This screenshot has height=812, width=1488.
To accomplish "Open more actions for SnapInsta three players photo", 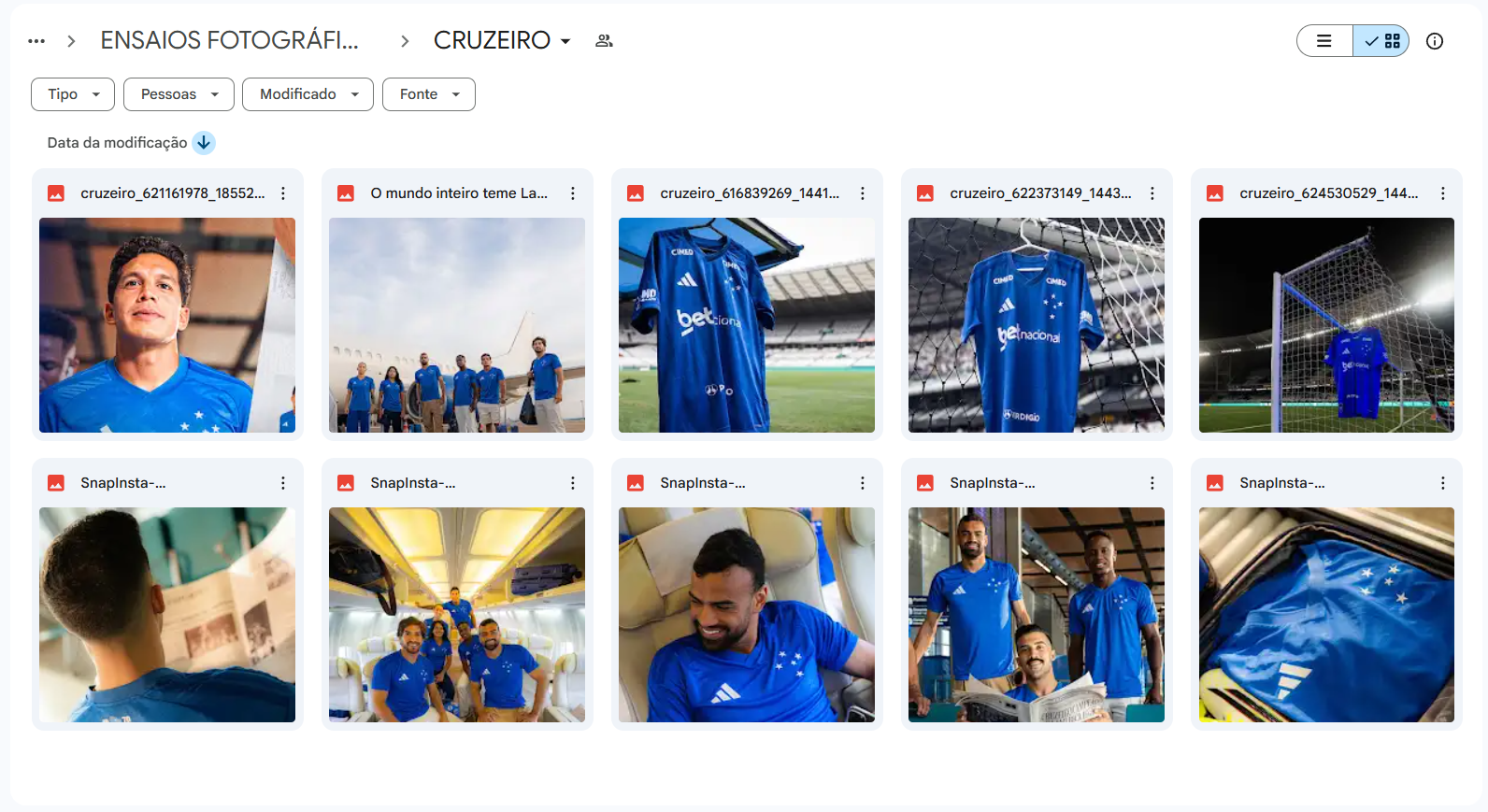I will tap(1152, 483).
